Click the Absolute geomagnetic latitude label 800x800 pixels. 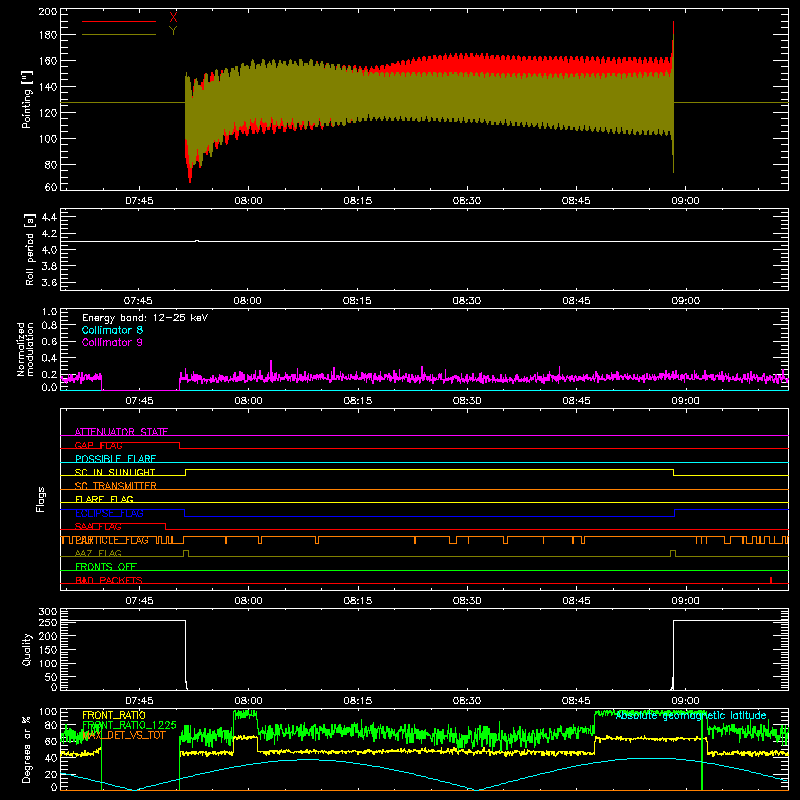pyautogui.click(x=691, y=716)
